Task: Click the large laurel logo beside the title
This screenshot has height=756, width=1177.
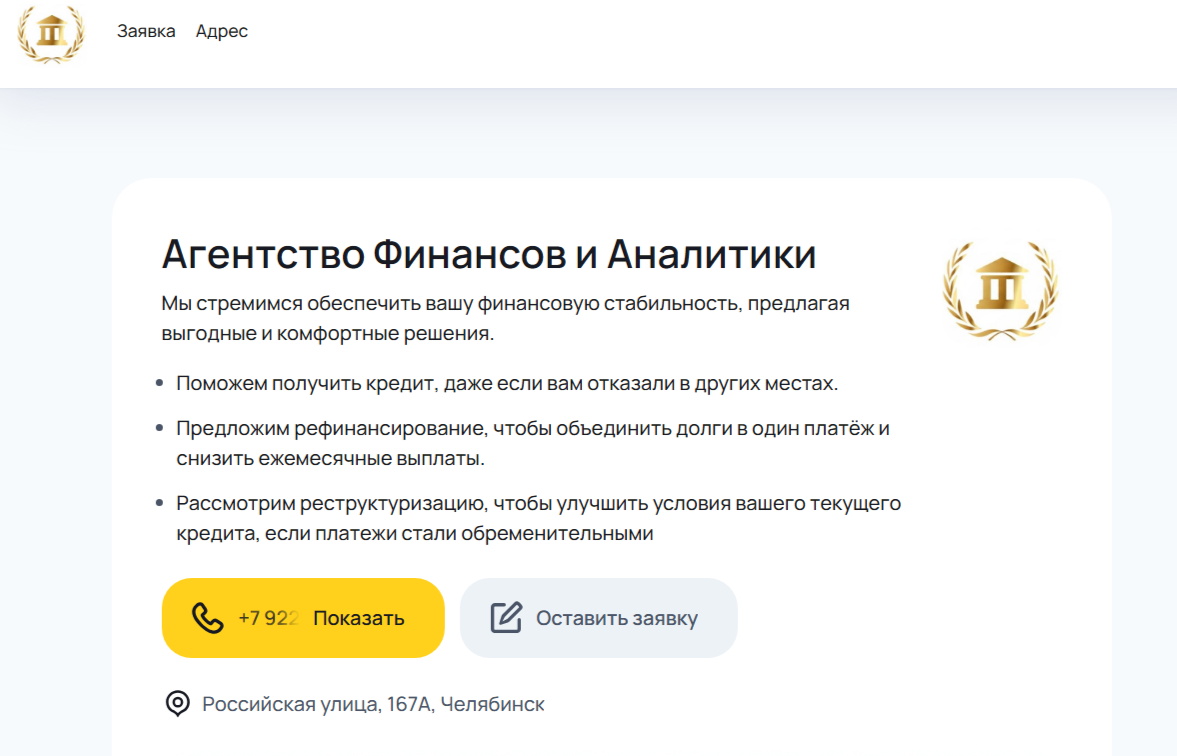Action: tap(1000, 290)
